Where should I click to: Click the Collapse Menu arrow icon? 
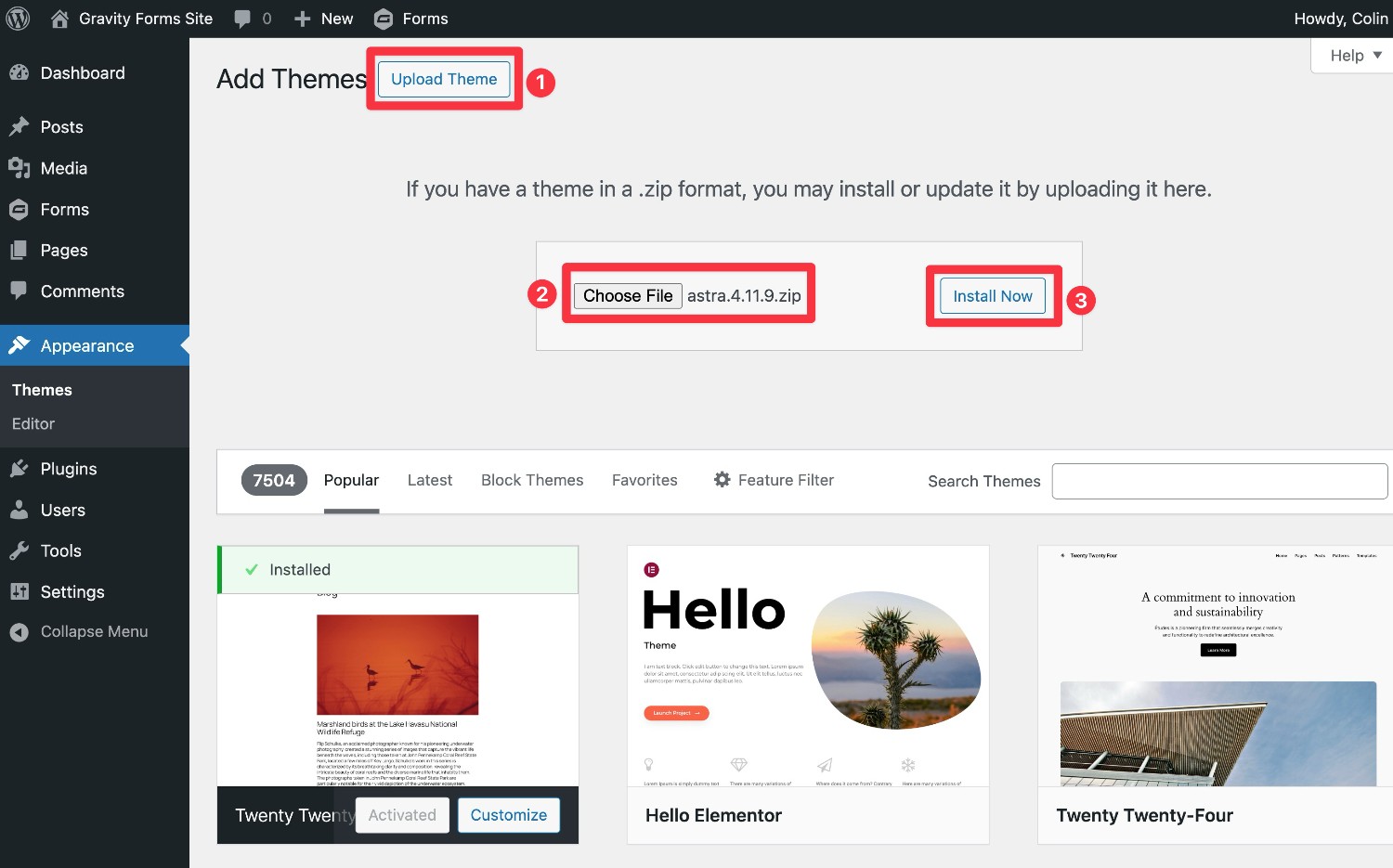[19, 631]
